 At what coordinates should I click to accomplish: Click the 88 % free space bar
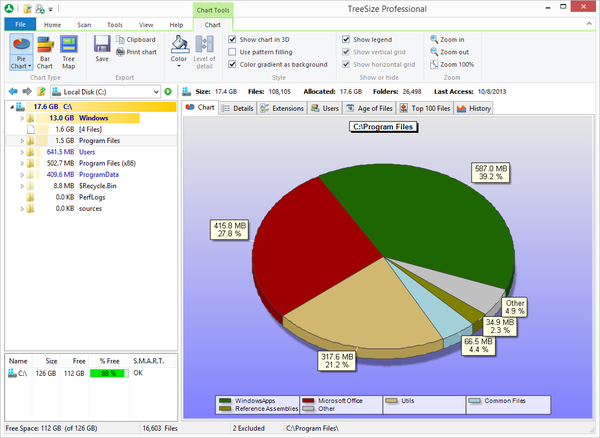point(109,373)
